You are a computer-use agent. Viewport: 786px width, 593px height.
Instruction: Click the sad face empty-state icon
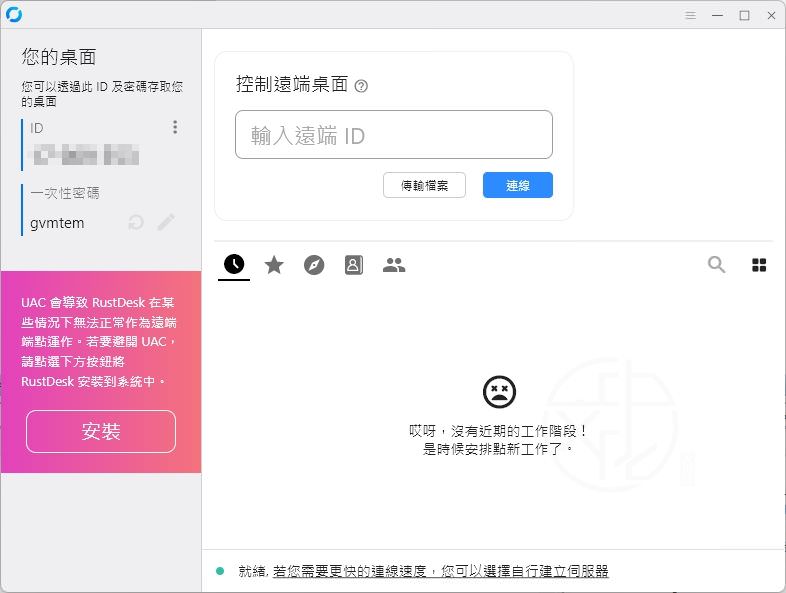click(x=499, y=391)
